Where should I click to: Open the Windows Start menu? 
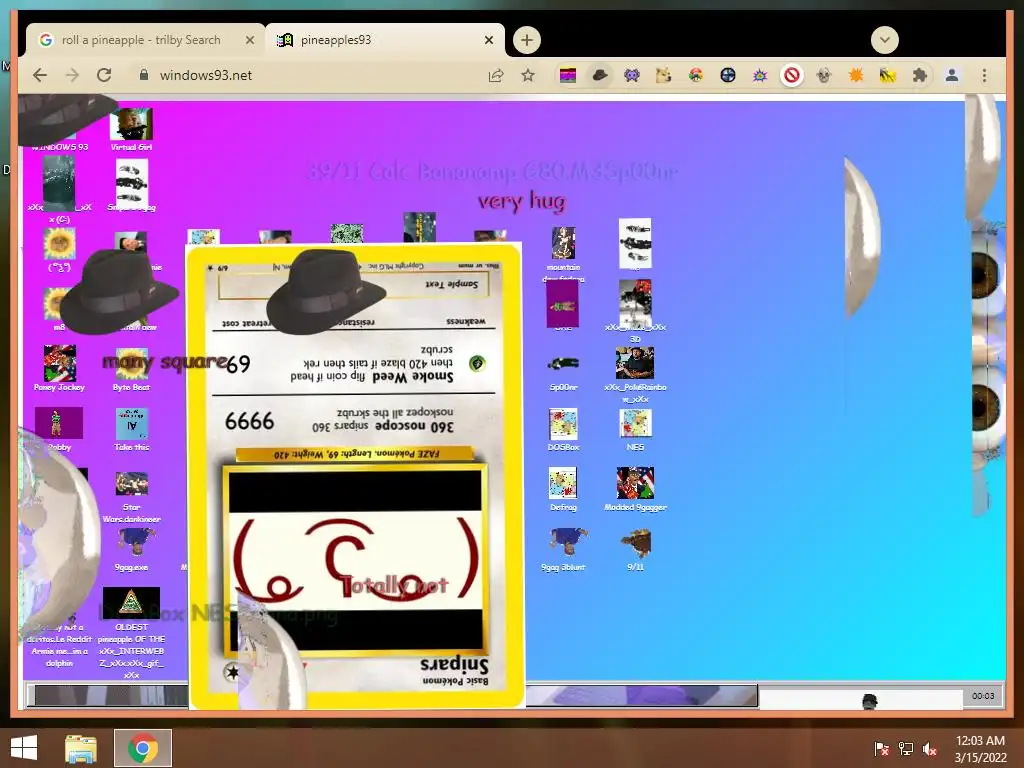[24, 748]
